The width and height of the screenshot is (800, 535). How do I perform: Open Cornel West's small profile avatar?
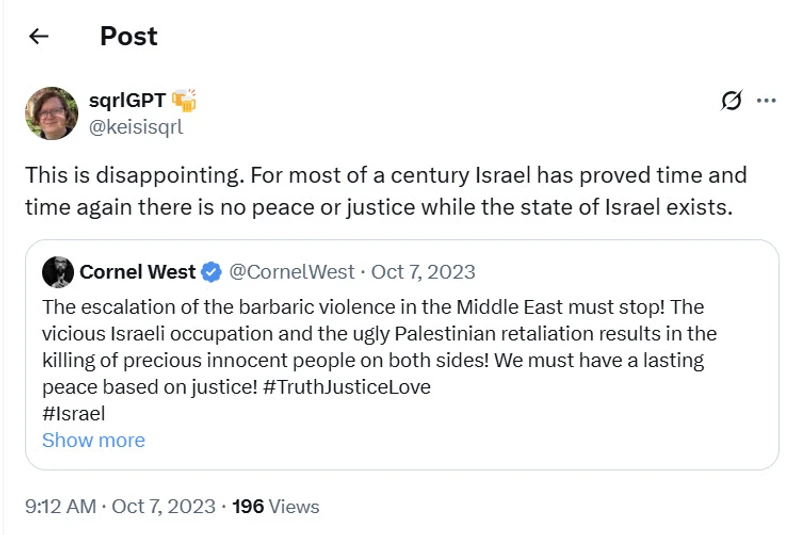[x=58, y=272]
